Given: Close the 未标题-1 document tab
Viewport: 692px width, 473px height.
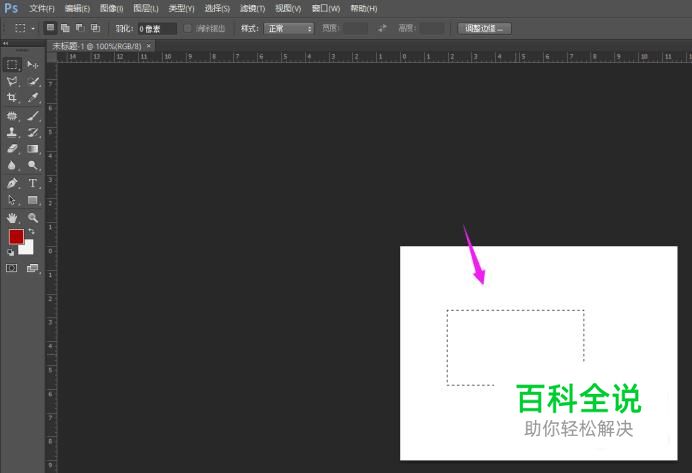Looking at the screenshot, I should coord(149,46).
